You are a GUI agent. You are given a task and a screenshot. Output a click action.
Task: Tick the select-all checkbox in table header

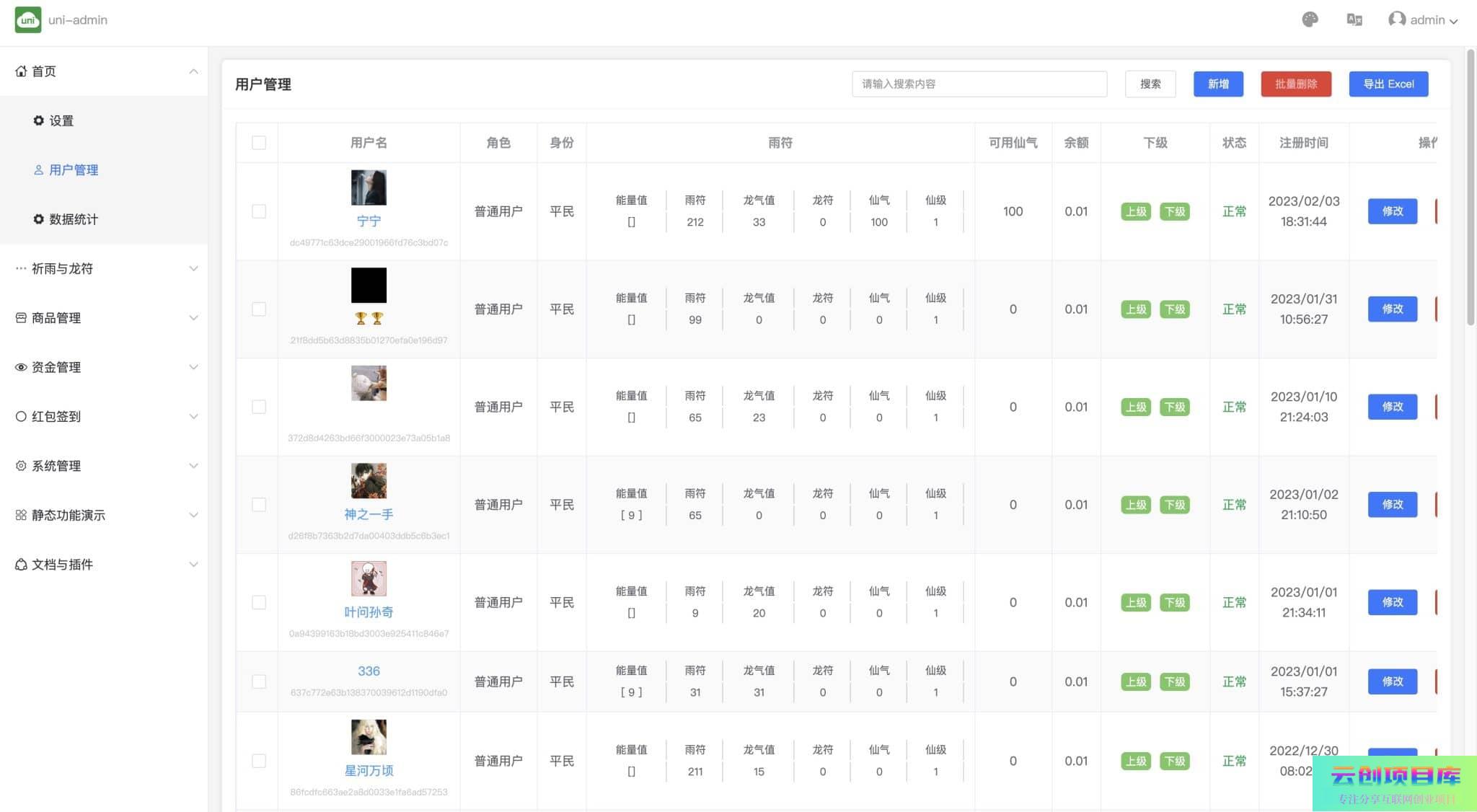[259, 143]
